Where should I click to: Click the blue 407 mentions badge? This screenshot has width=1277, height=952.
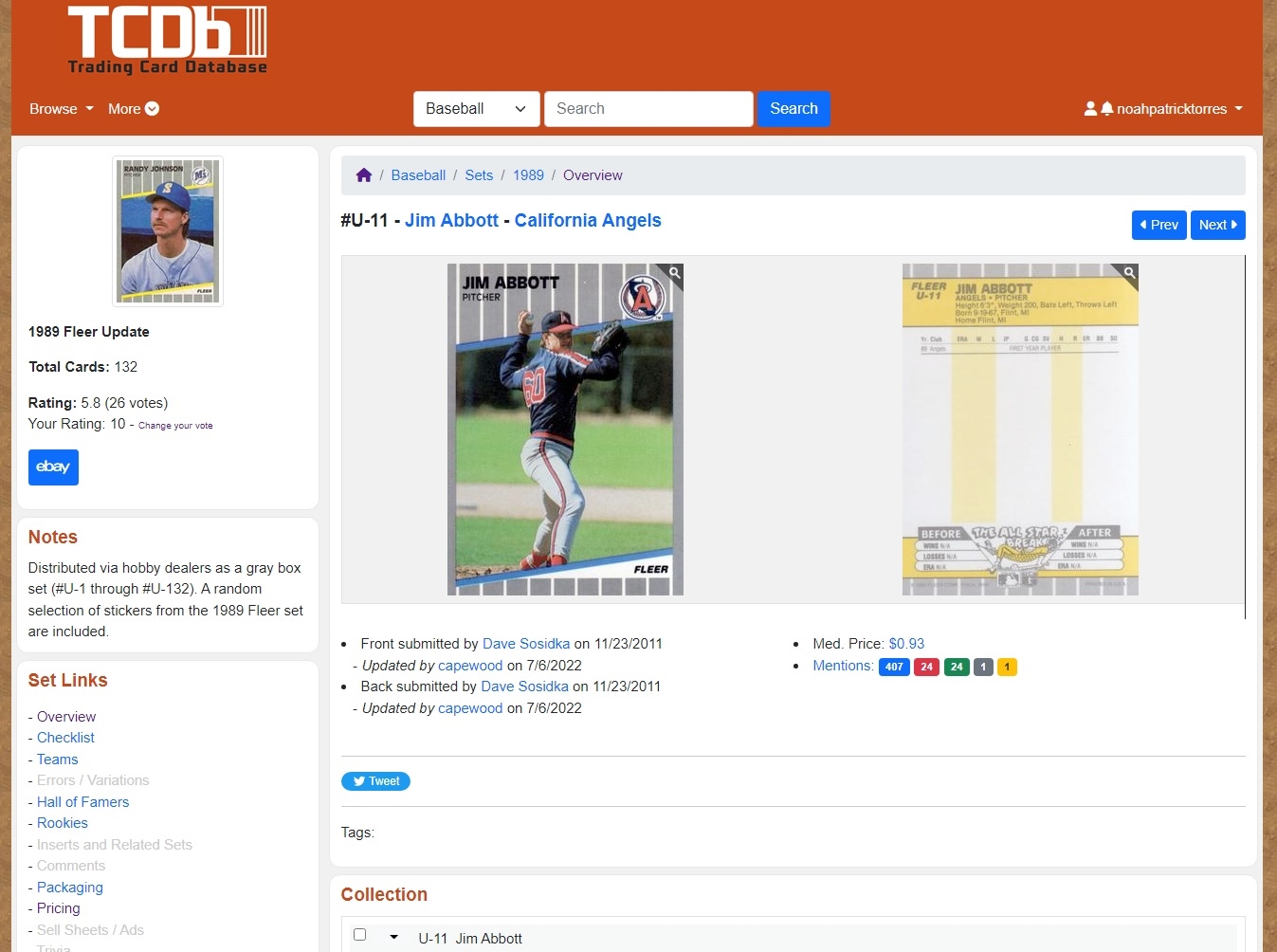(894, 667)
